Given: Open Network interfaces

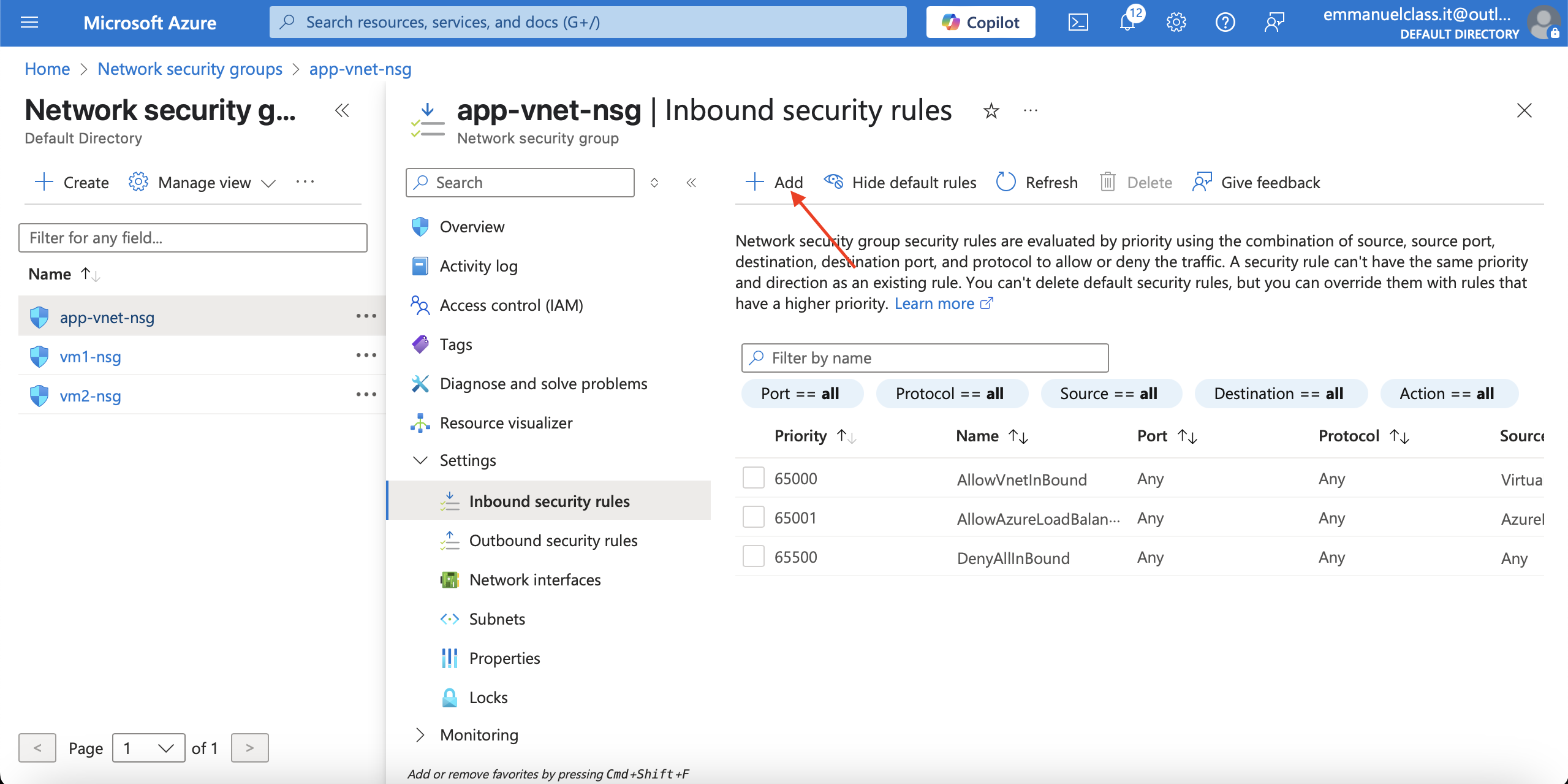Looking at the screenshot, I should [535, 580].
